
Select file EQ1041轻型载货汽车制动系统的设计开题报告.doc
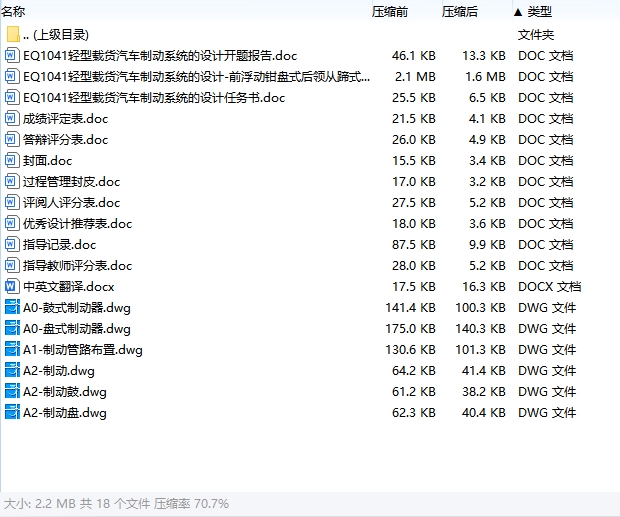pyautogui.click(x=160, y=56)
